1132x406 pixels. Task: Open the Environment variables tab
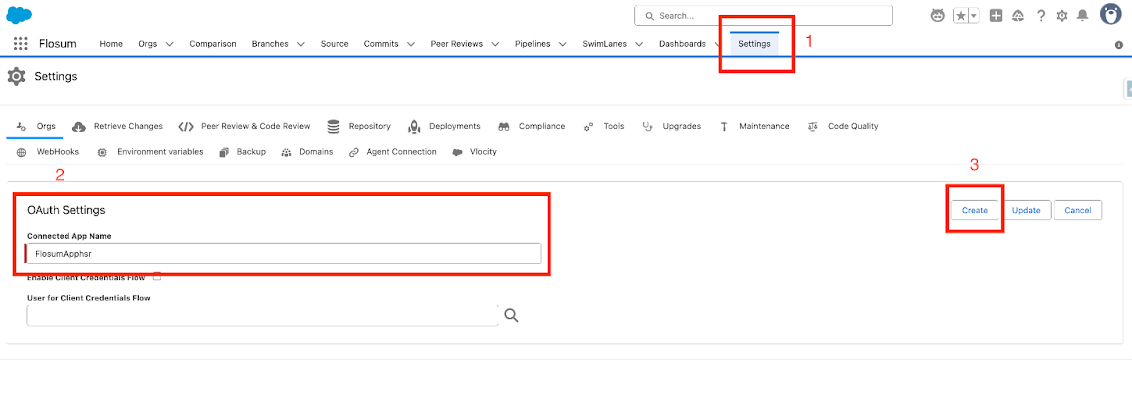149,152
